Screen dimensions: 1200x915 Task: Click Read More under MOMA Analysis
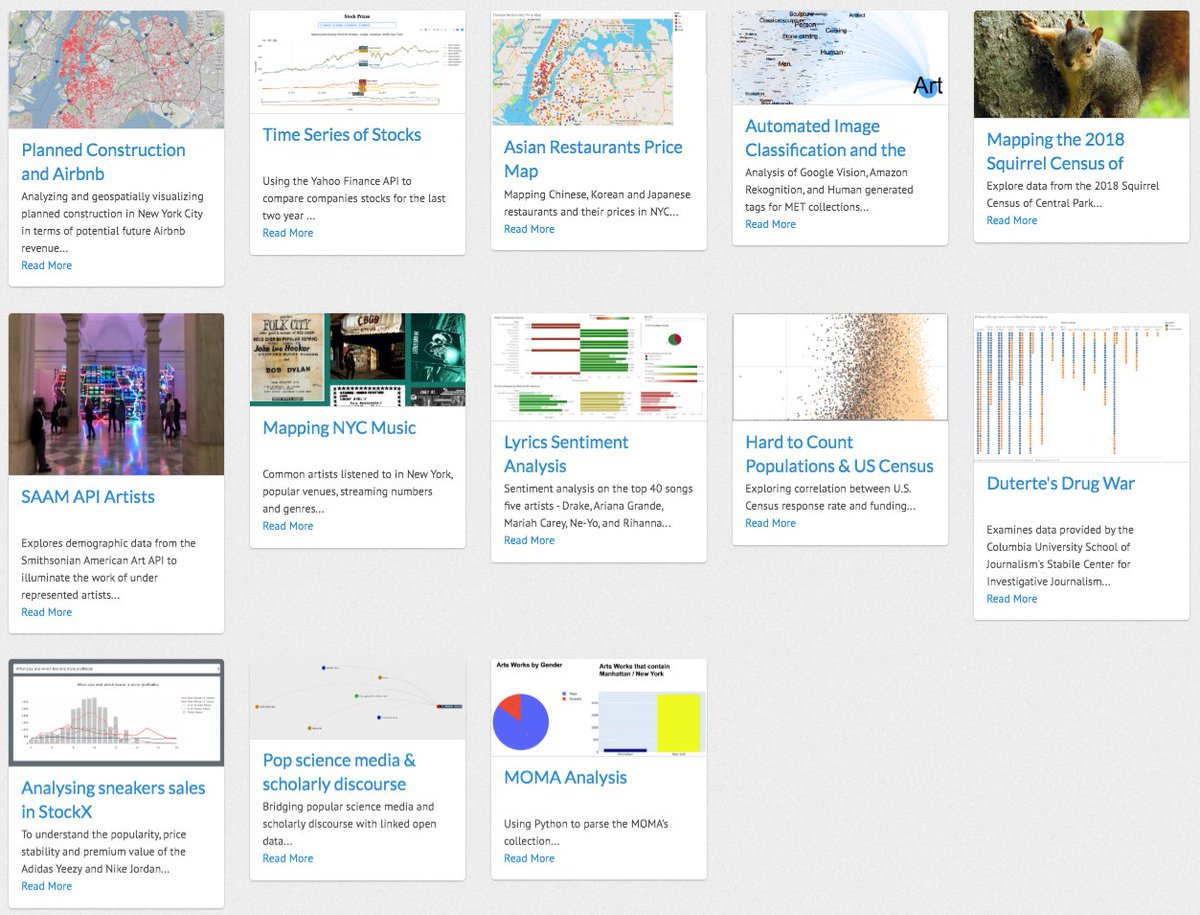529,858
